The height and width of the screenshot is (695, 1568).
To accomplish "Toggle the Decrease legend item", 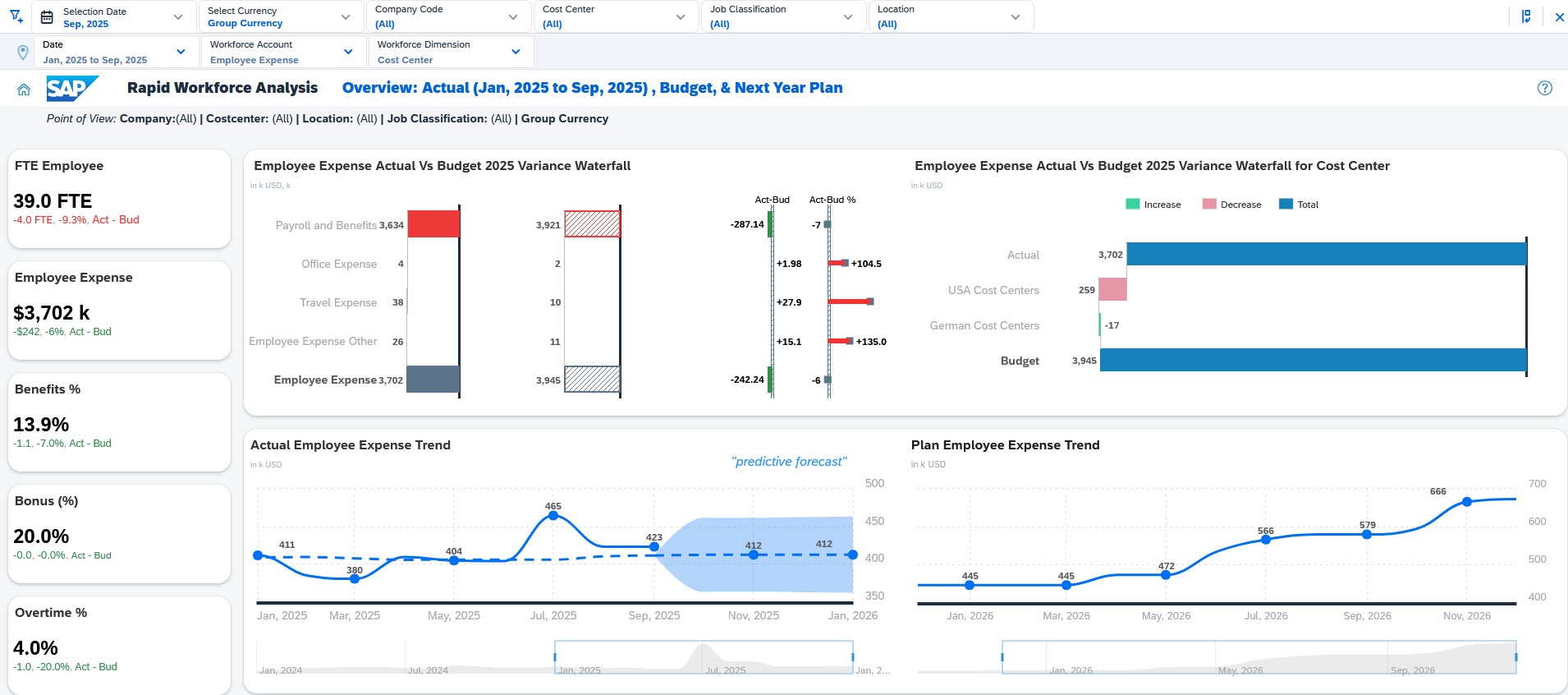I will (x=1231, y=205).
